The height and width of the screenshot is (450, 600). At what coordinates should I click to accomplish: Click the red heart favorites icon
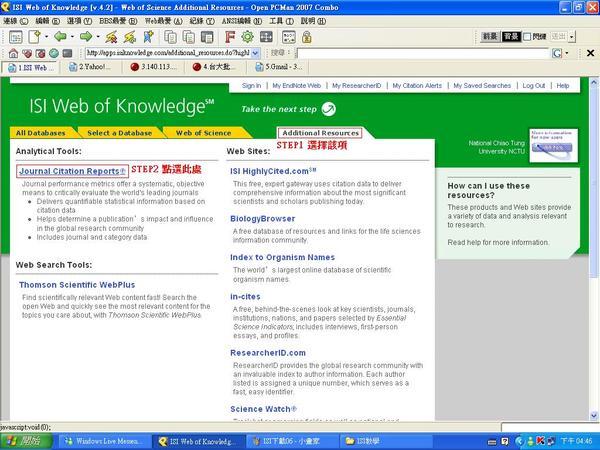coord(27,53)
